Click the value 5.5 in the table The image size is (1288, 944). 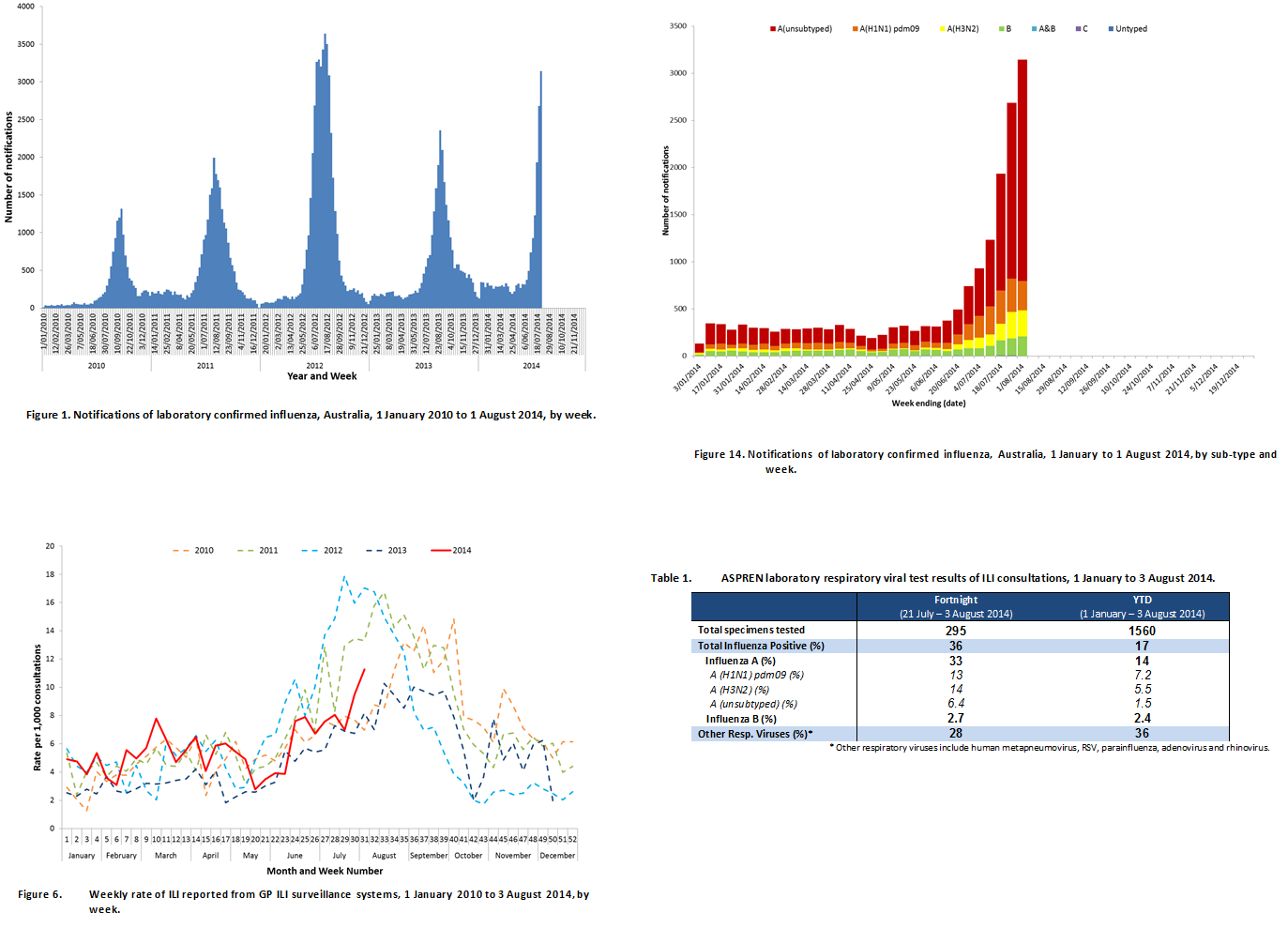pyautogui.click(x=1142, y=690)
